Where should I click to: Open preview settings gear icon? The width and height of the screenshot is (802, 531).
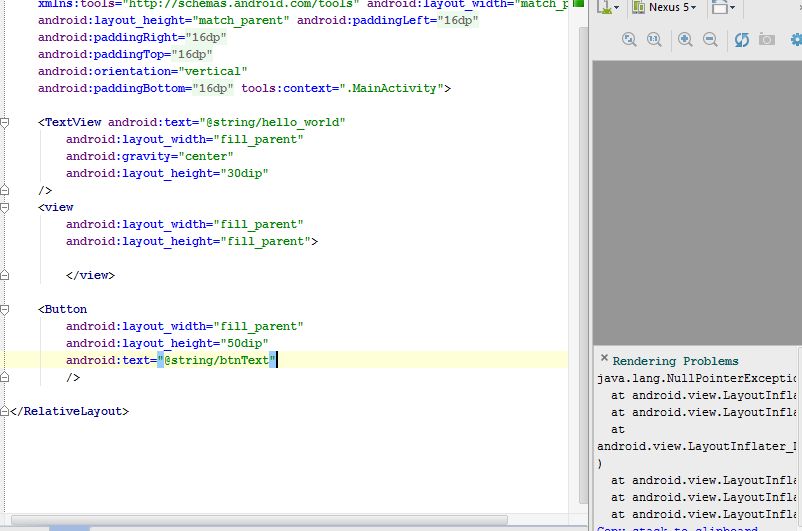coord(796,40)
